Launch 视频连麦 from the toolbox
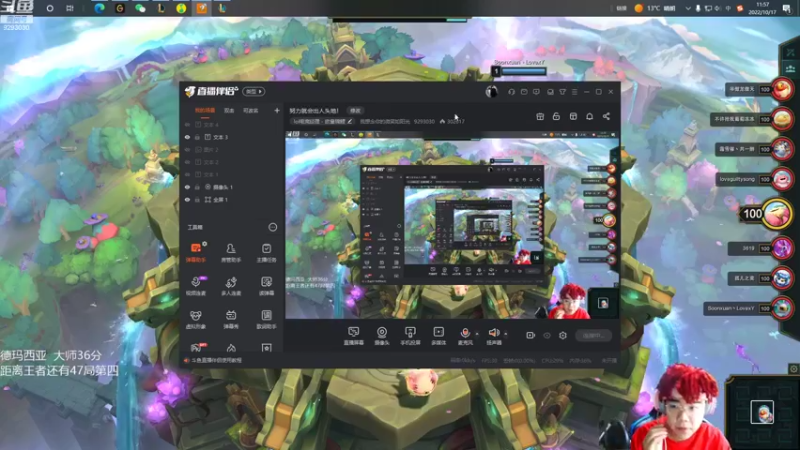 pos(195,286)
